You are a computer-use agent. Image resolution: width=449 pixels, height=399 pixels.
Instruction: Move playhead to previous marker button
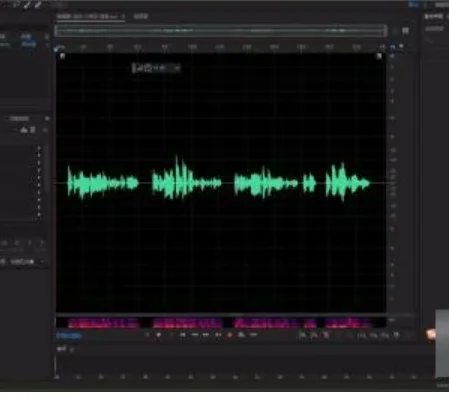tap(182, 335)
